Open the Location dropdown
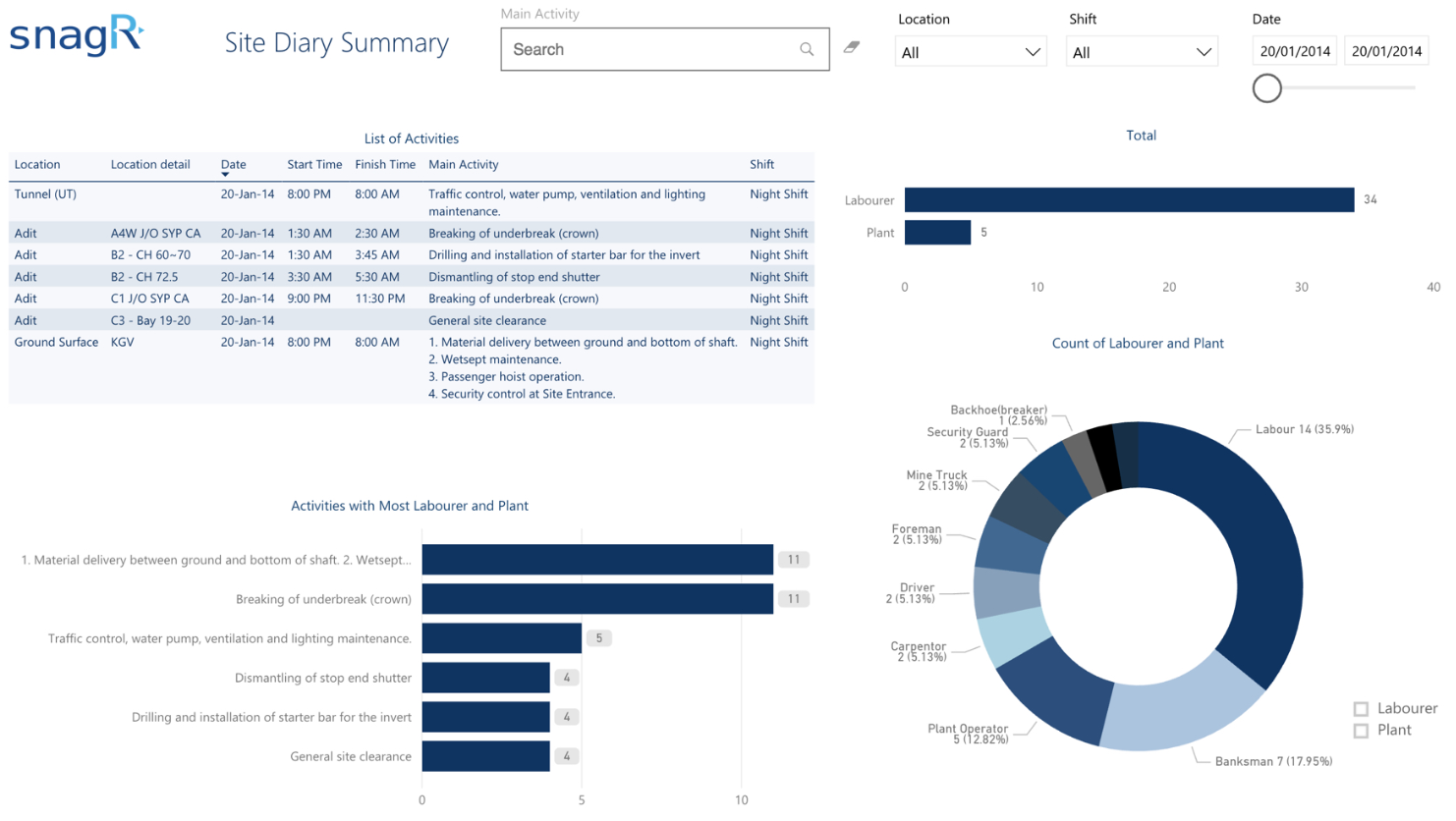Screen dimensions: 1456x821 (970, 52)
